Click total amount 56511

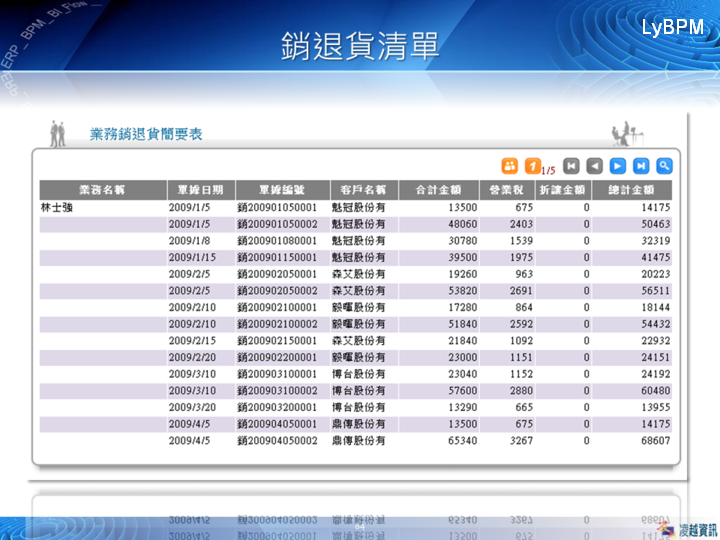[656, 291]
